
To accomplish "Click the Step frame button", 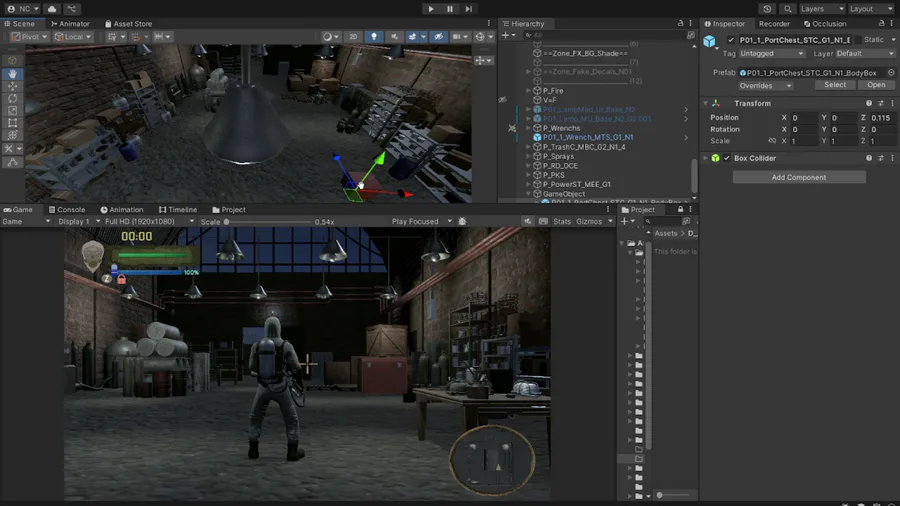I will pyautogui.click(x=469, y=9).
